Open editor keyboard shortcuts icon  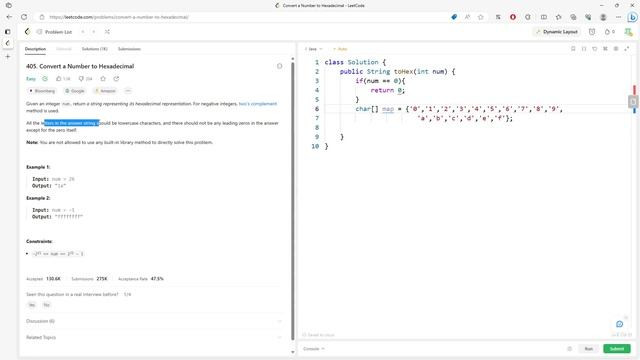(605, 49)
